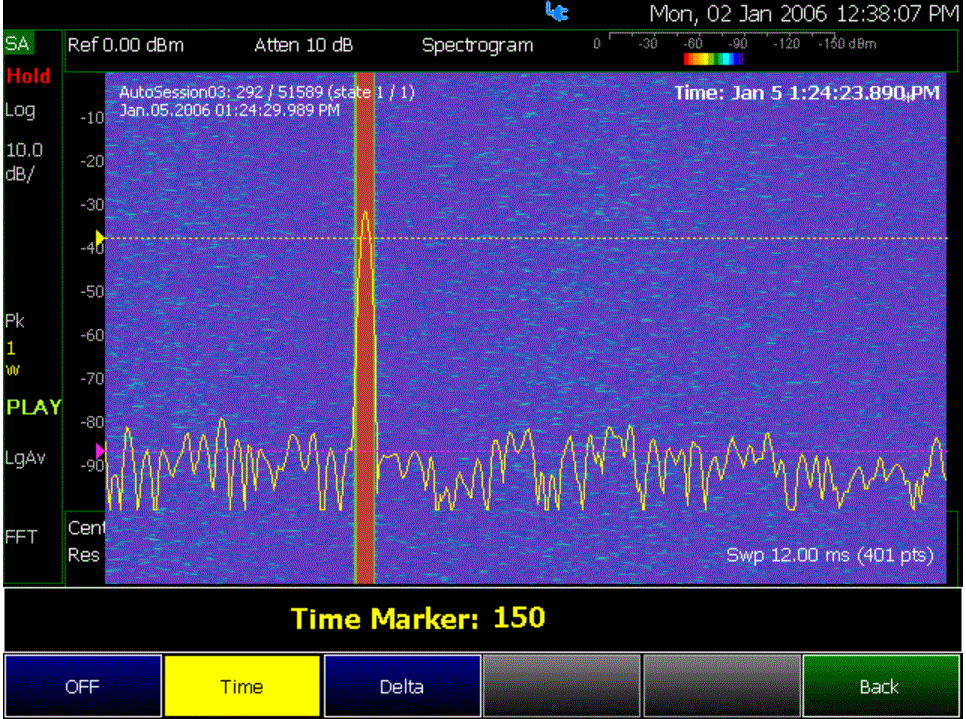Image resolution: width=966 pixels, height=719 pixels.
Task: Click "Atten 10 dB"
Action: point(304,45)
